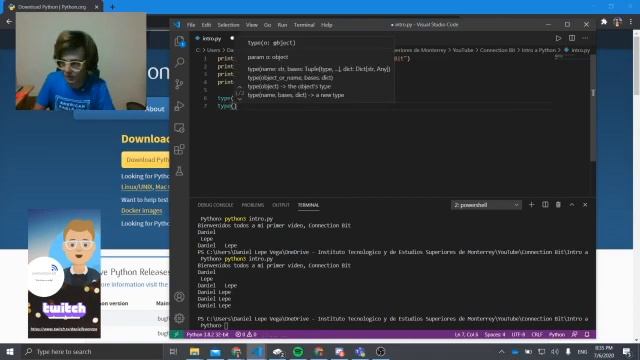Open the Testing flask view
The image size is (640, 360).
pyautogui.click(x=180, y=171)
